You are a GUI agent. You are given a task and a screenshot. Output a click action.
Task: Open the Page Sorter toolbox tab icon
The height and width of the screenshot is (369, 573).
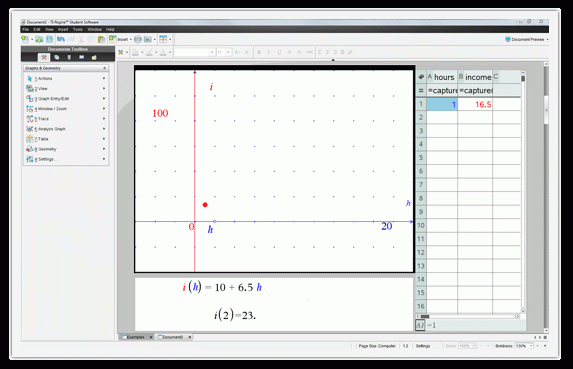pos(56,57)
